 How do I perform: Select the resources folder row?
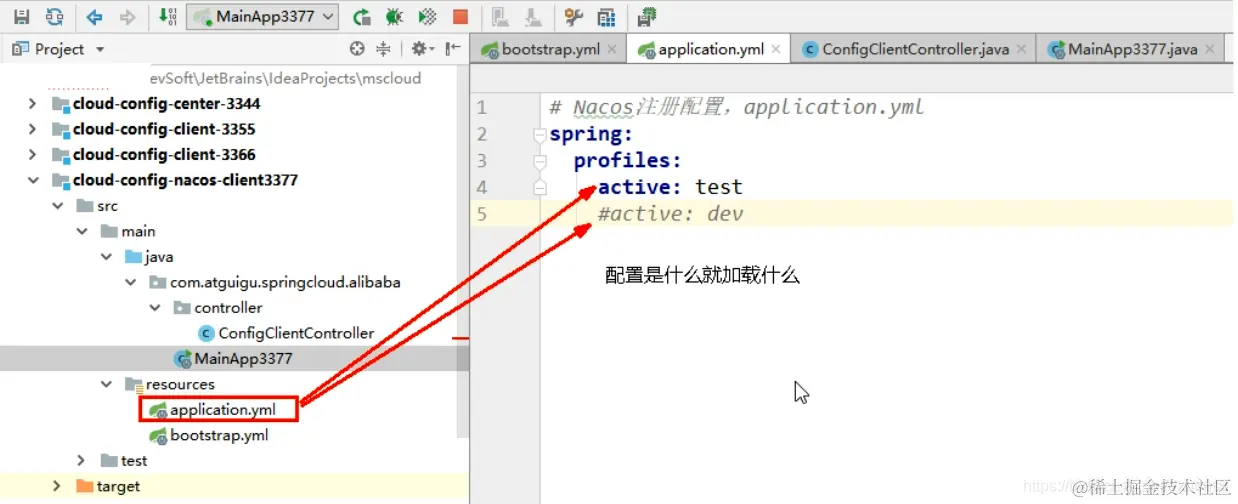[228, 384]
